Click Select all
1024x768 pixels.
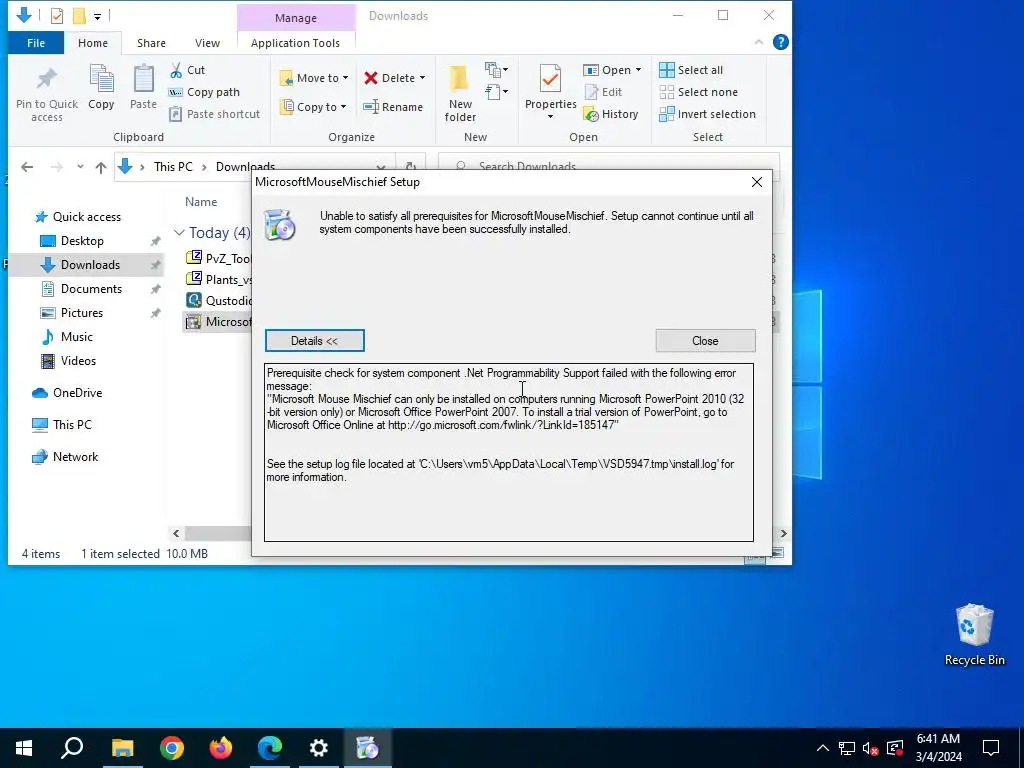pos(691,70)
